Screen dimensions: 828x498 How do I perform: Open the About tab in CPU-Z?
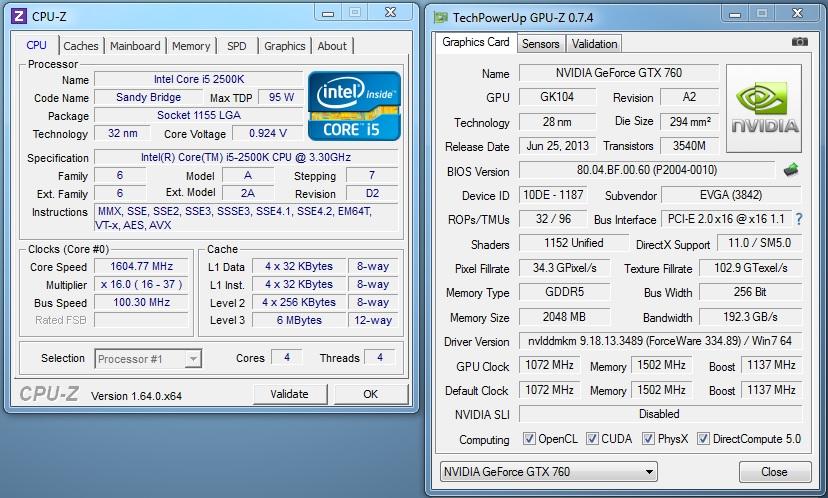pyautogui.click(x=332, y=46)
